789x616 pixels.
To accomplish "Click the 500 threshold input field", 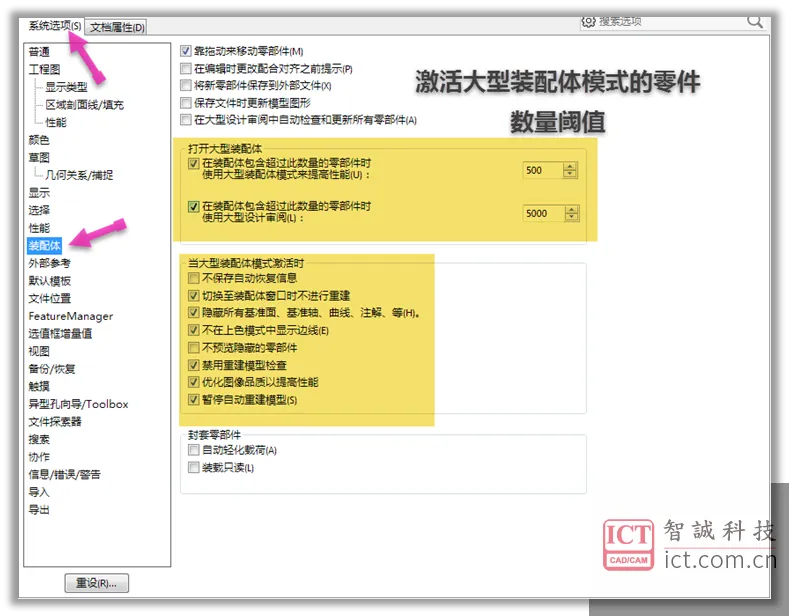I will (x=543, y=170).
